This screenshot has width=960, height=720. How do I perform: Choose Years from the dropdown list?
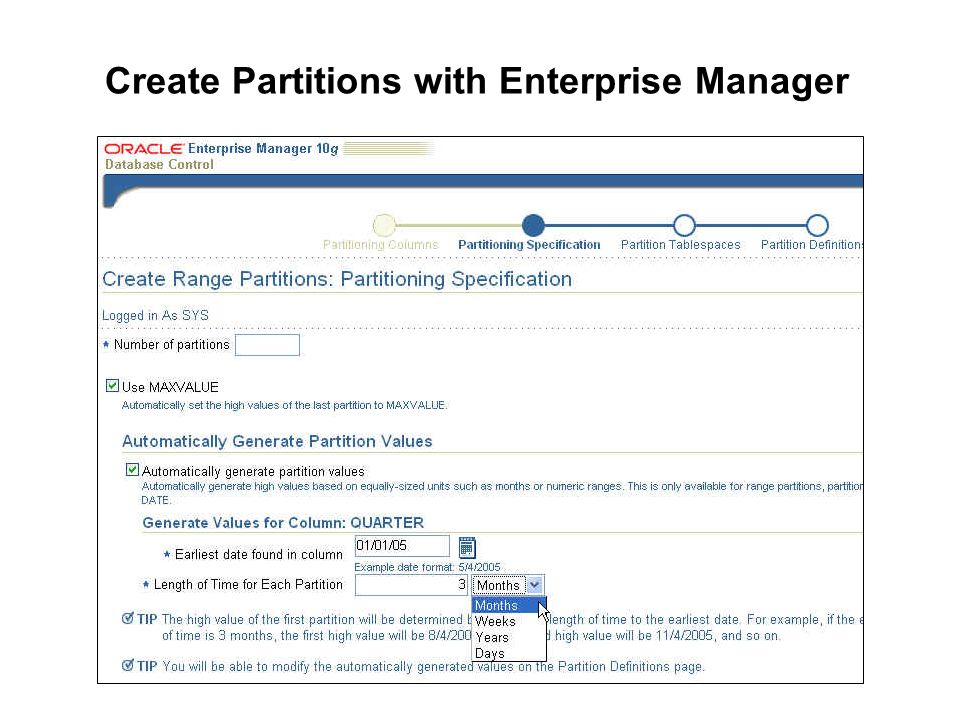point(509,637)
